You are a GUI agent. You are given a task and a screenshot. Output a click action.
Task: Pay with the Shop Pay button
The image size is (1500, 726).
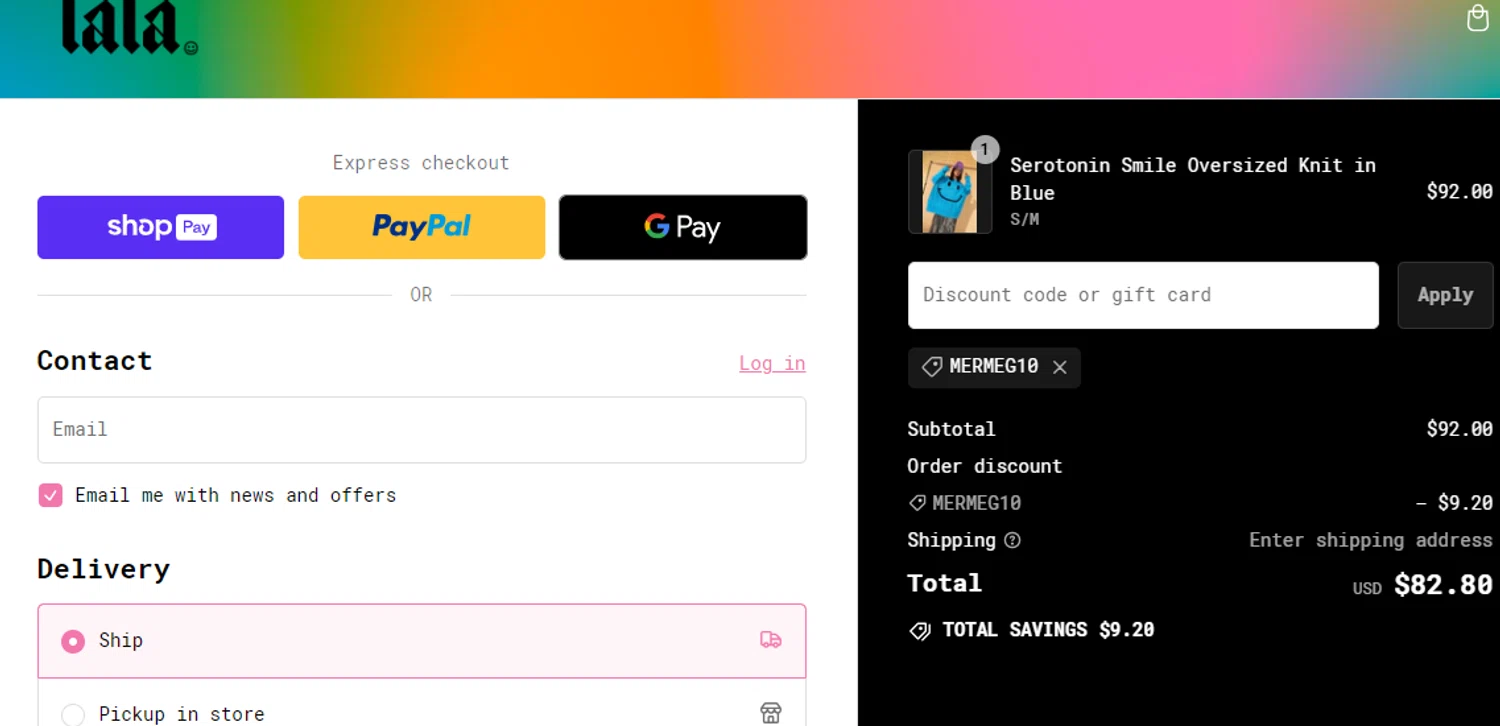coord(161,227)
